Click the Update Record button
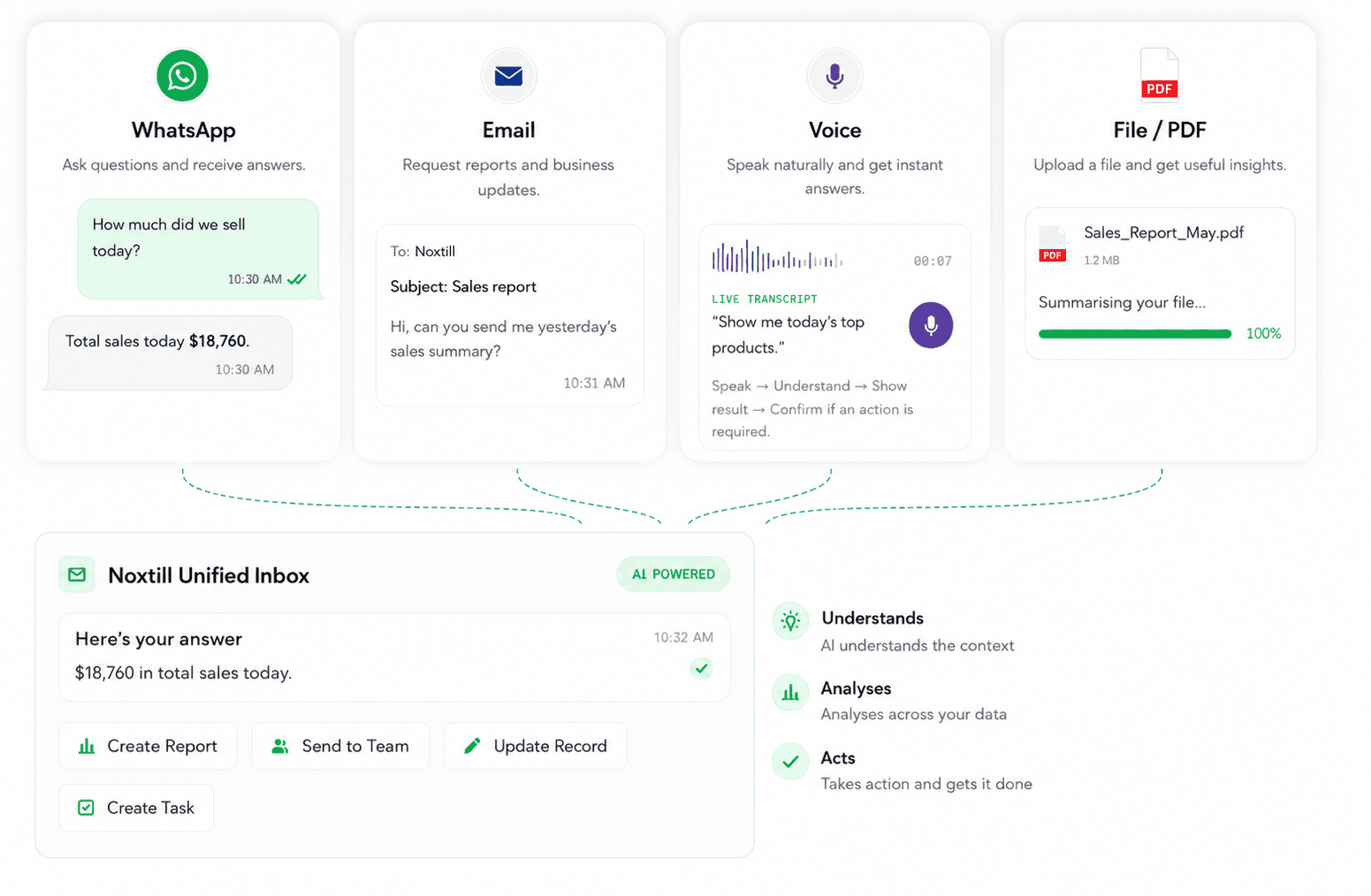1371x896 pixels. tap(536, 746)
